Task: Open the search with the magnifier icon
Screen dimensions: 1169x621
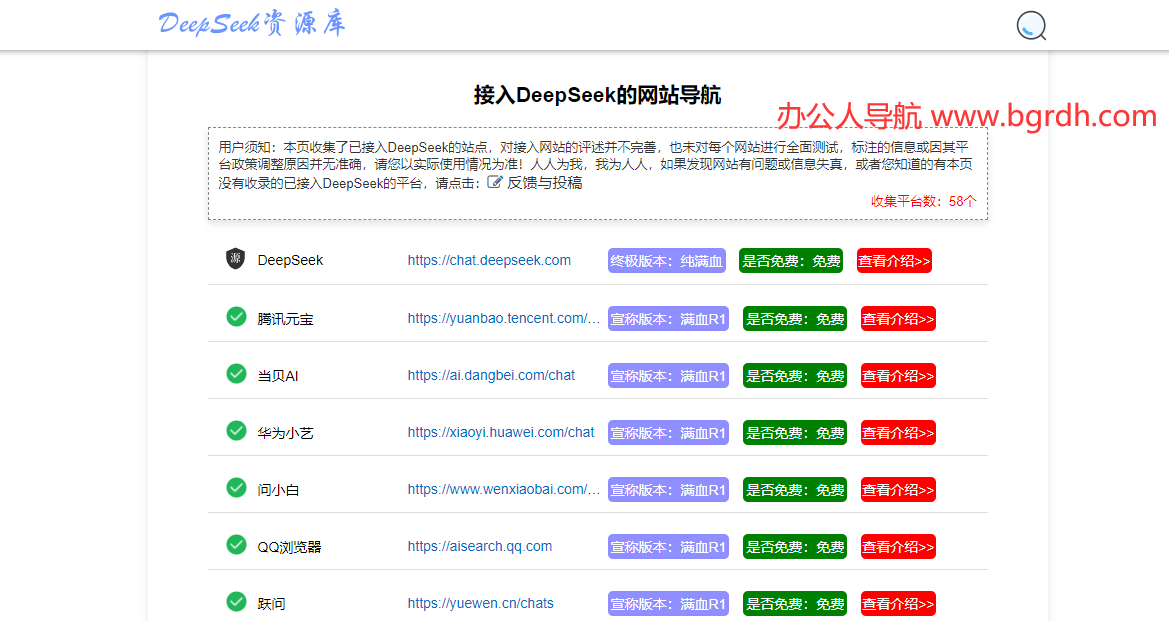Action: point(1029,26)
